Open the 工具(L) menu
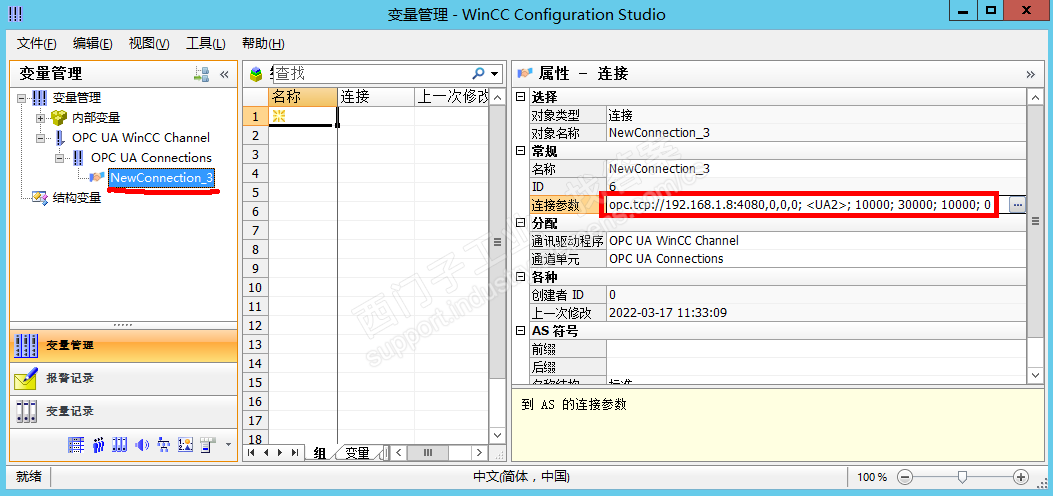Viewport: 1053px width, 496px height. (205, 44)
